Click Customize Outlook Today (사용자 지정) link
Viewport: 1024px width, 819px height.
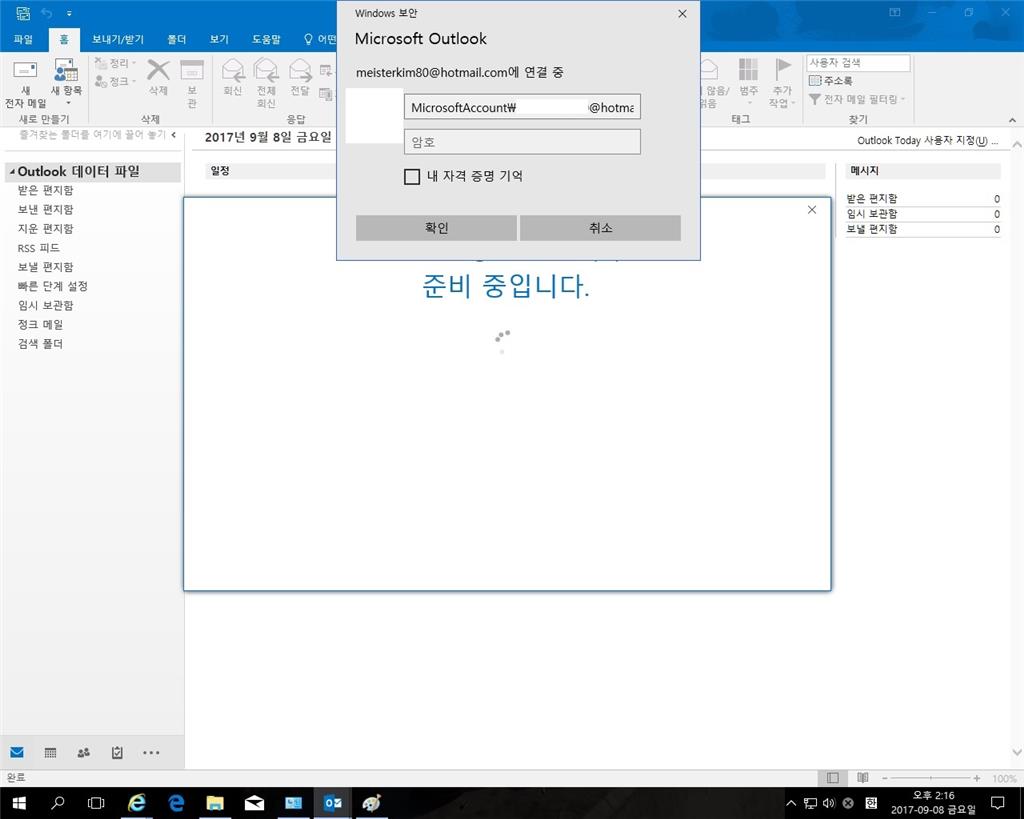coord(927,140)
